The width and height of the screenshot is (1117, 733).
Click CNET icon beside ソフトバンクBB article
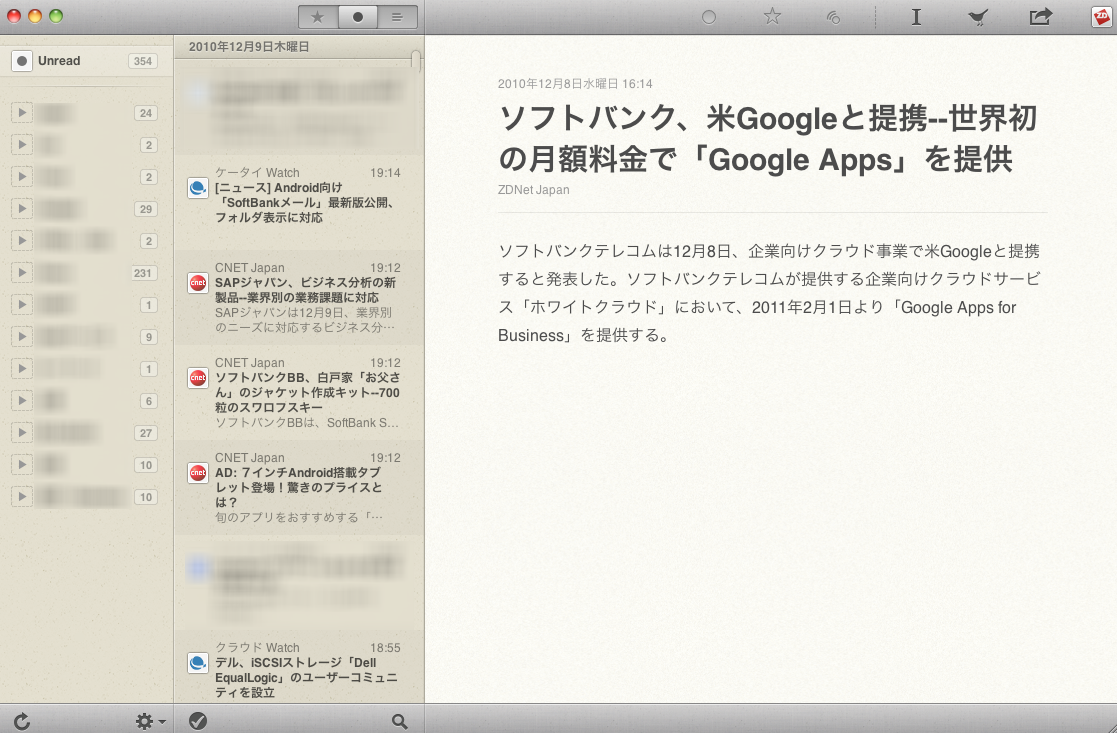click(x=198, y=378)
